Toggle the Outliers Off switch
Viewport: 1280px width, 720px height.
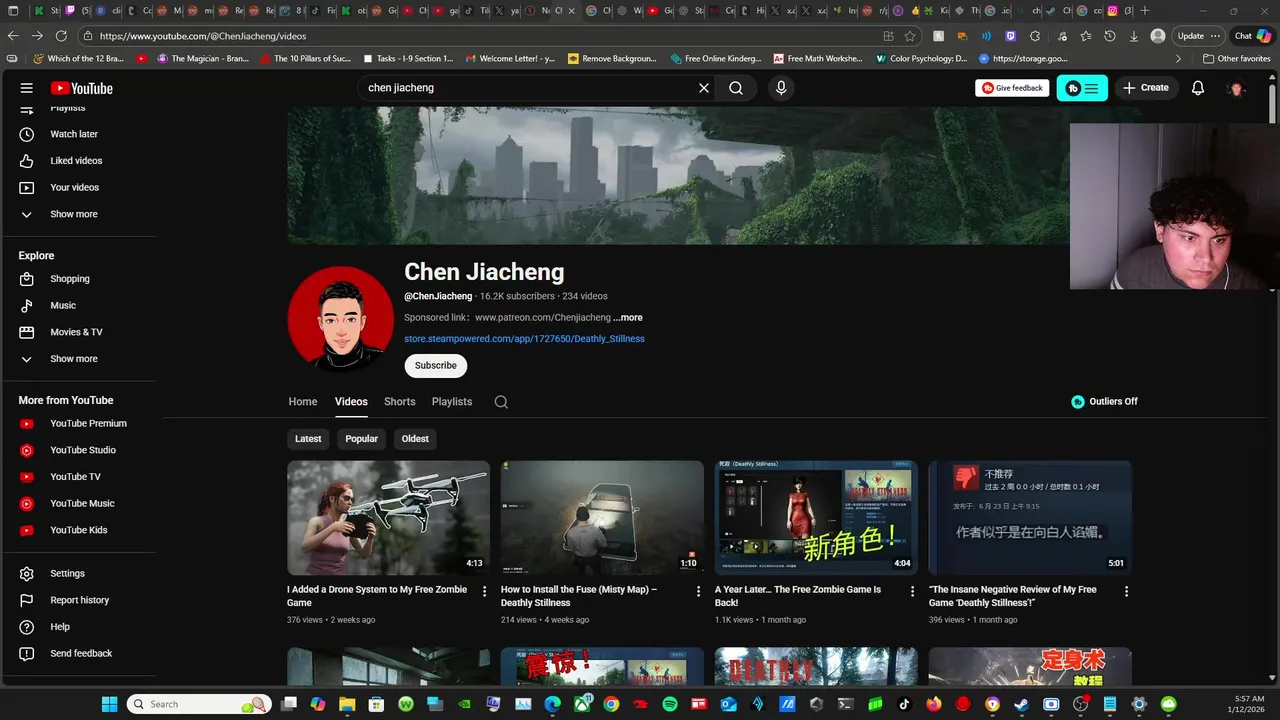(x=1104, y=402)
